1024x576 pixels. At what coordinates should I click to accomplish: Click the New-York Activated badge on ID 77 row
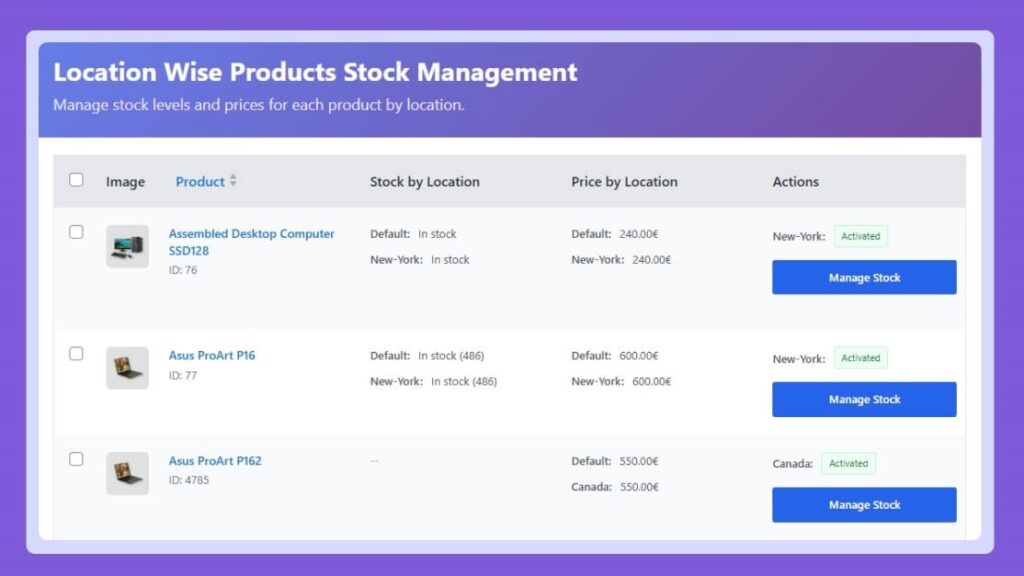[x=860, y=358]
